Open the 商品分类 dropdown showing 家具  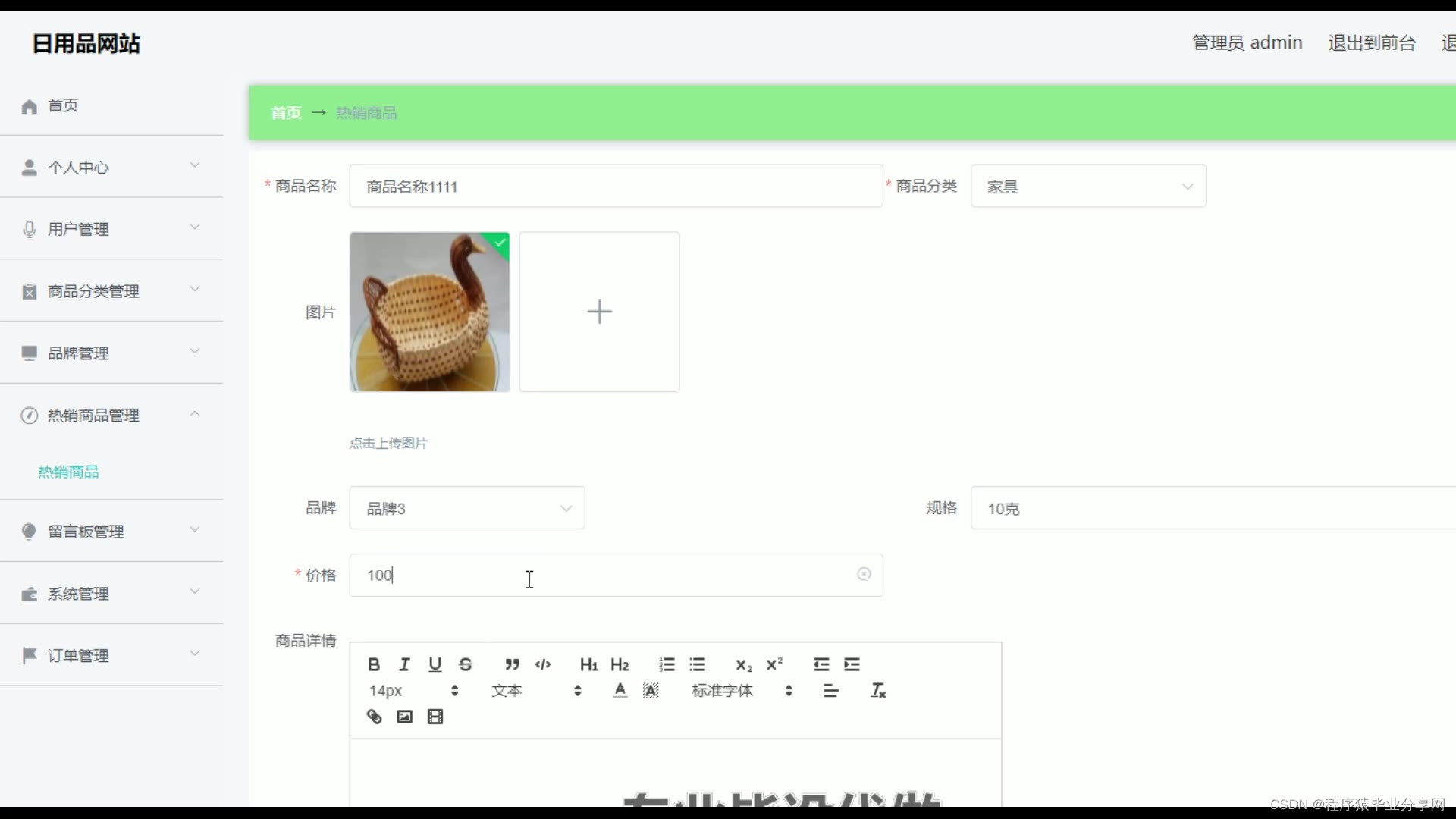click(1087, 187)
